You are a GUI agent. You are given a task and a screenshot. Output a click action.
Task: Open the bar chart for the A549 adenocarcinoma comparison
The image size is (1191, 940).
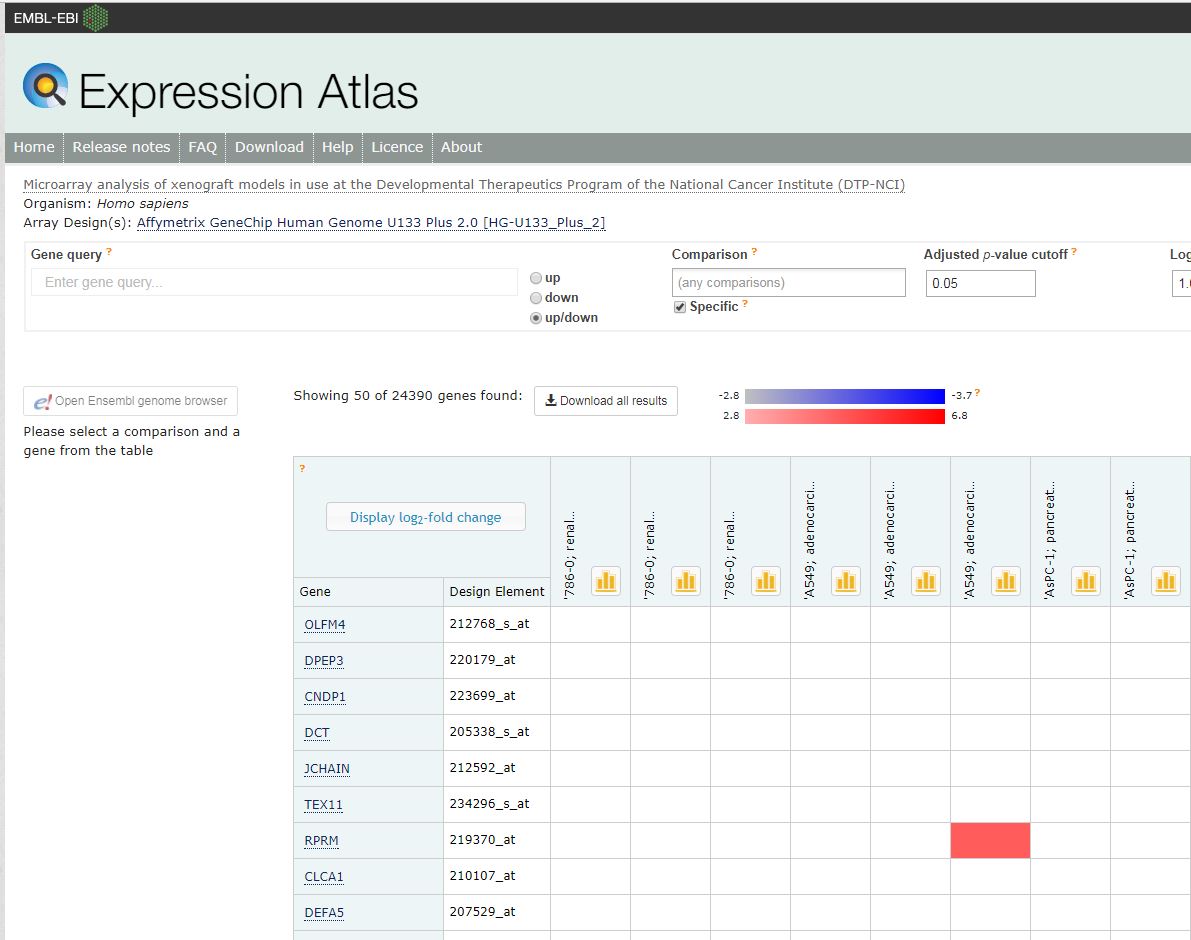846,581
